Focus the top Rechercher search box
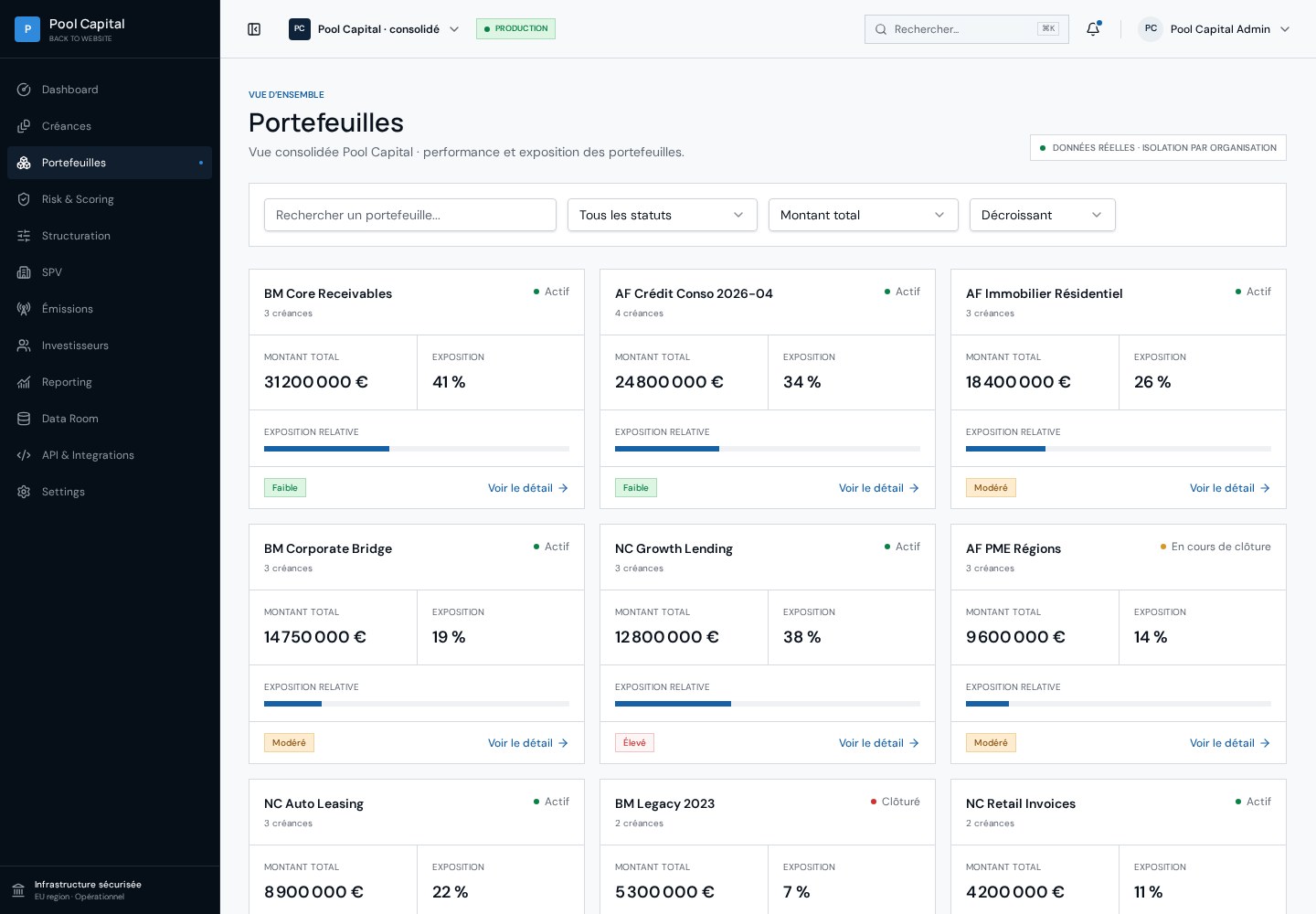The image size is (1316, 914). click(967, 29)
